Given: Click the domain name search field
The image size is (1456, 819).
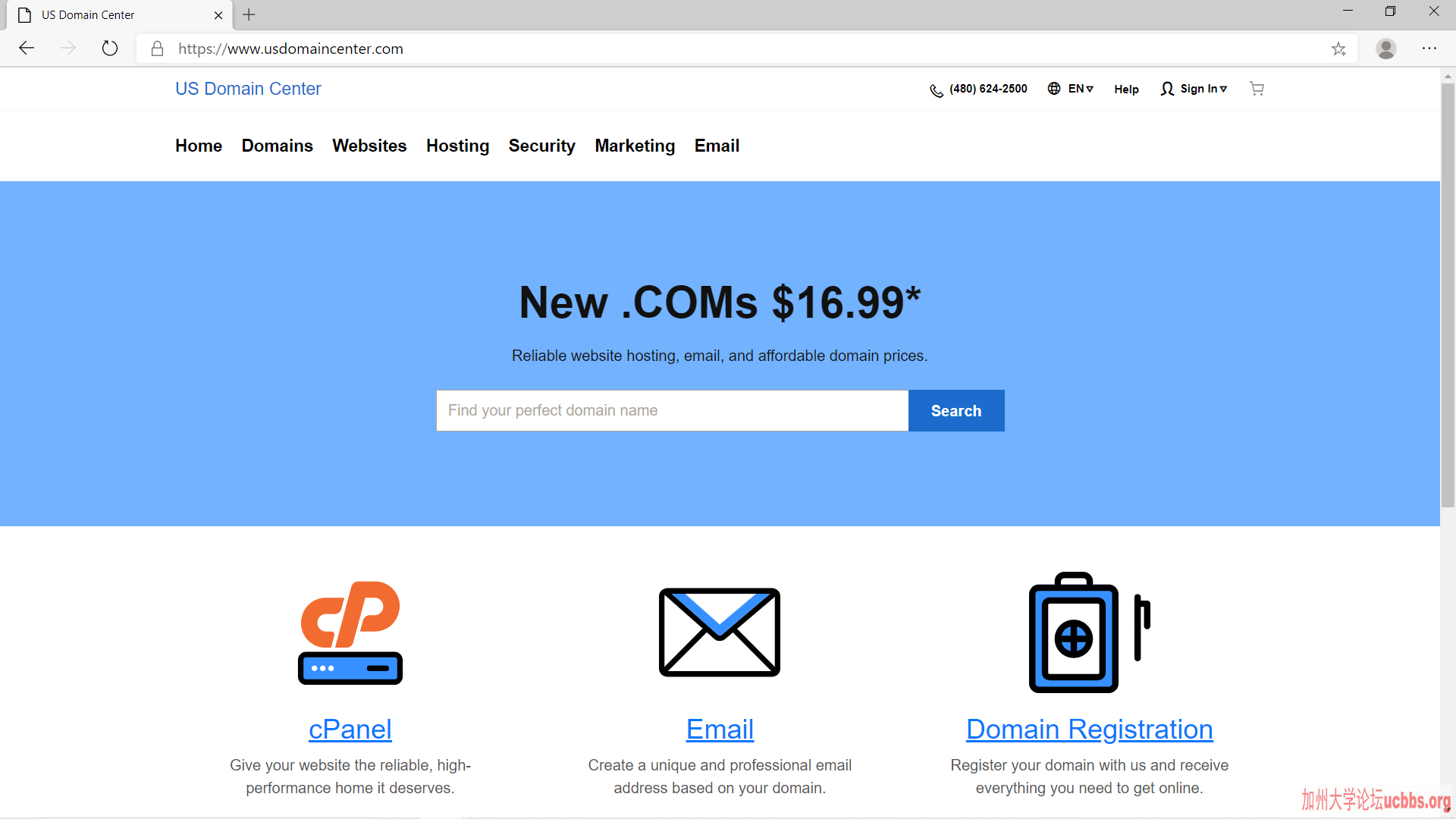Looking at the screenshot, I should pyautogui.click(x=672, y=410).
